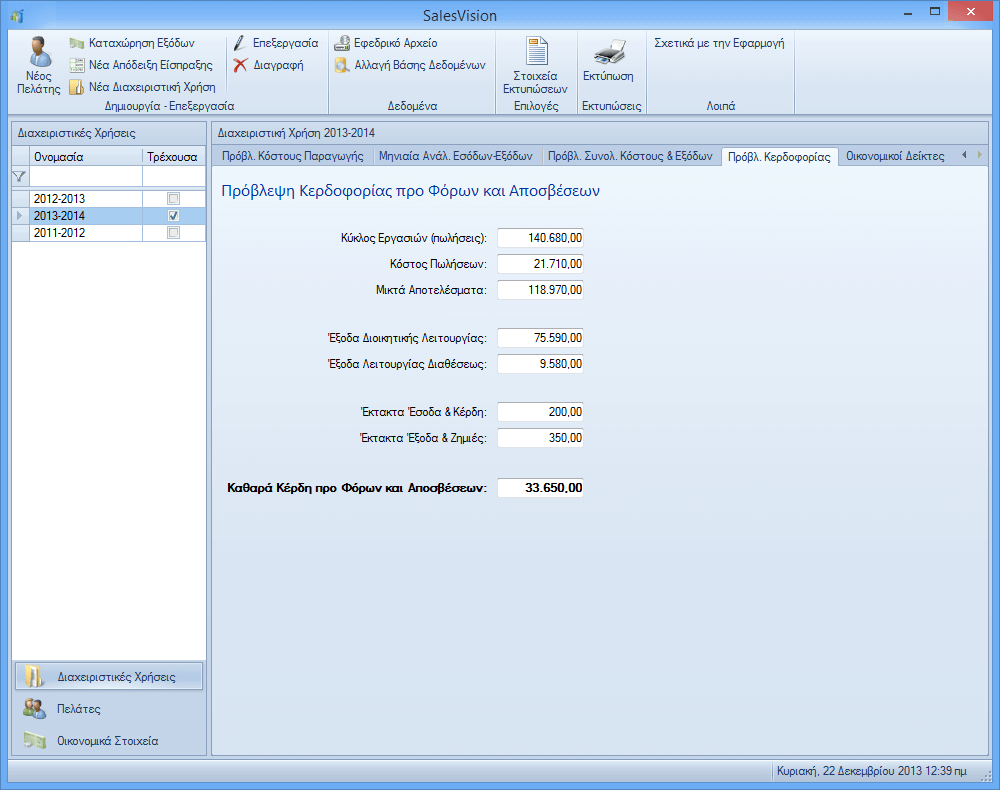Click Σχετικά με την Εφαρμογή
The width and height of the screenshot is (1000, 790).
[718, 44]
